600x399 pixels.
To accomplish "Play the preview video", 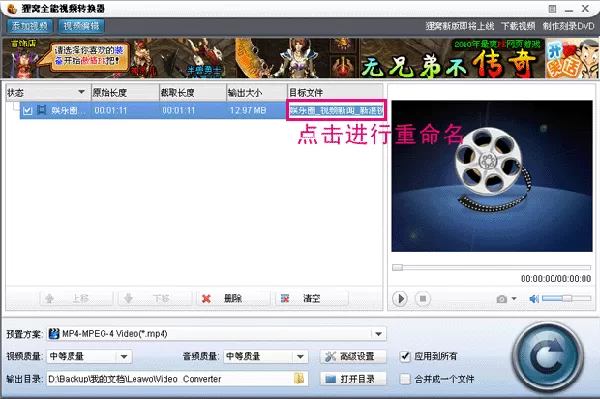I will click(400, 298).
